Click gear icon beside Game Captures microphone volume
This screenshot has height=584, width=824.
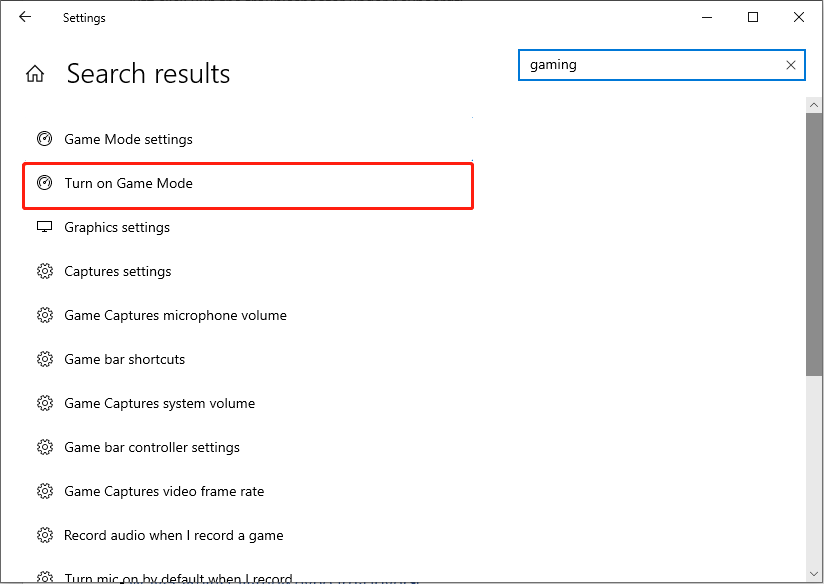coord(45,315)
